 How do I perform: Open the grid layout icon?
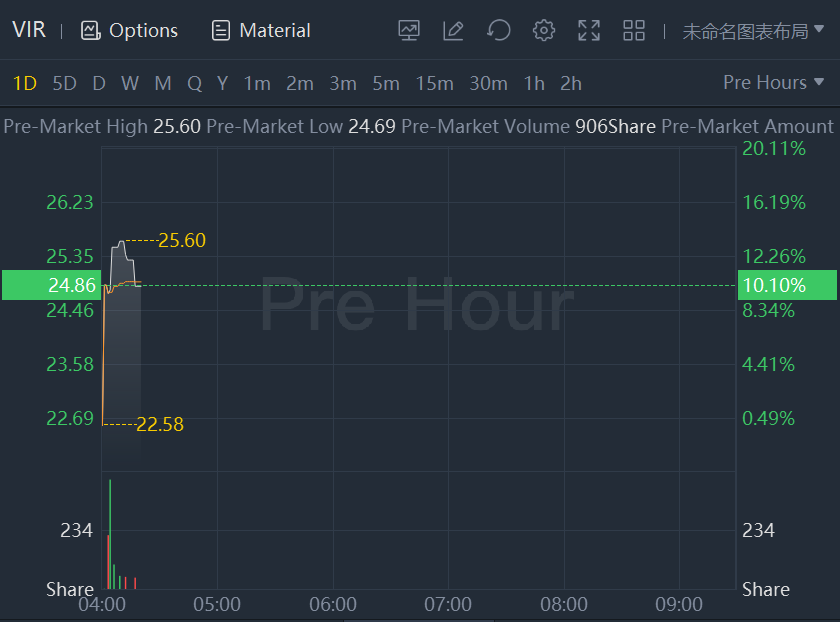point(634,30)
